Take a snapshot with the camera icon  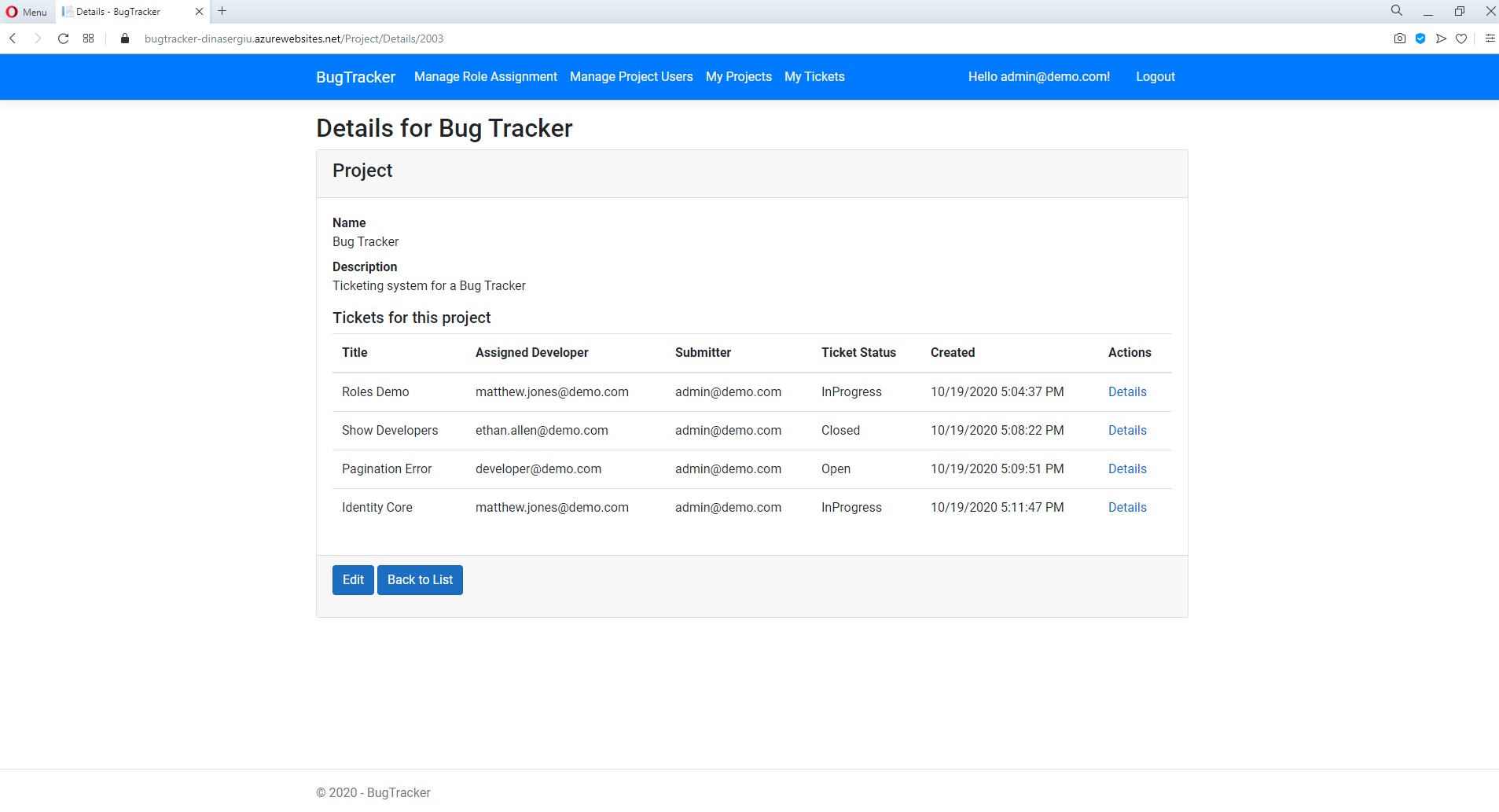pos(1399,38)
